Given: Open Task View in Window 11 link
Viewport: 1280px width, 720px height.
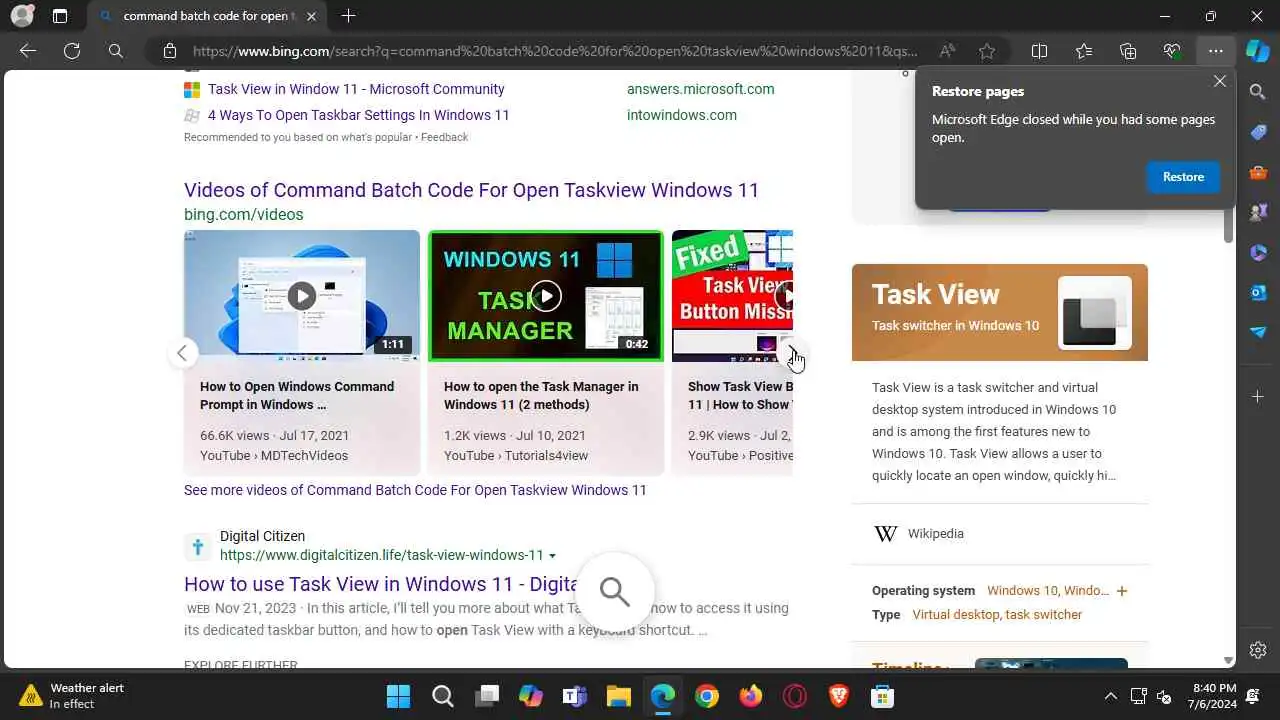Looking at the screenshot, I should point(356,89).
